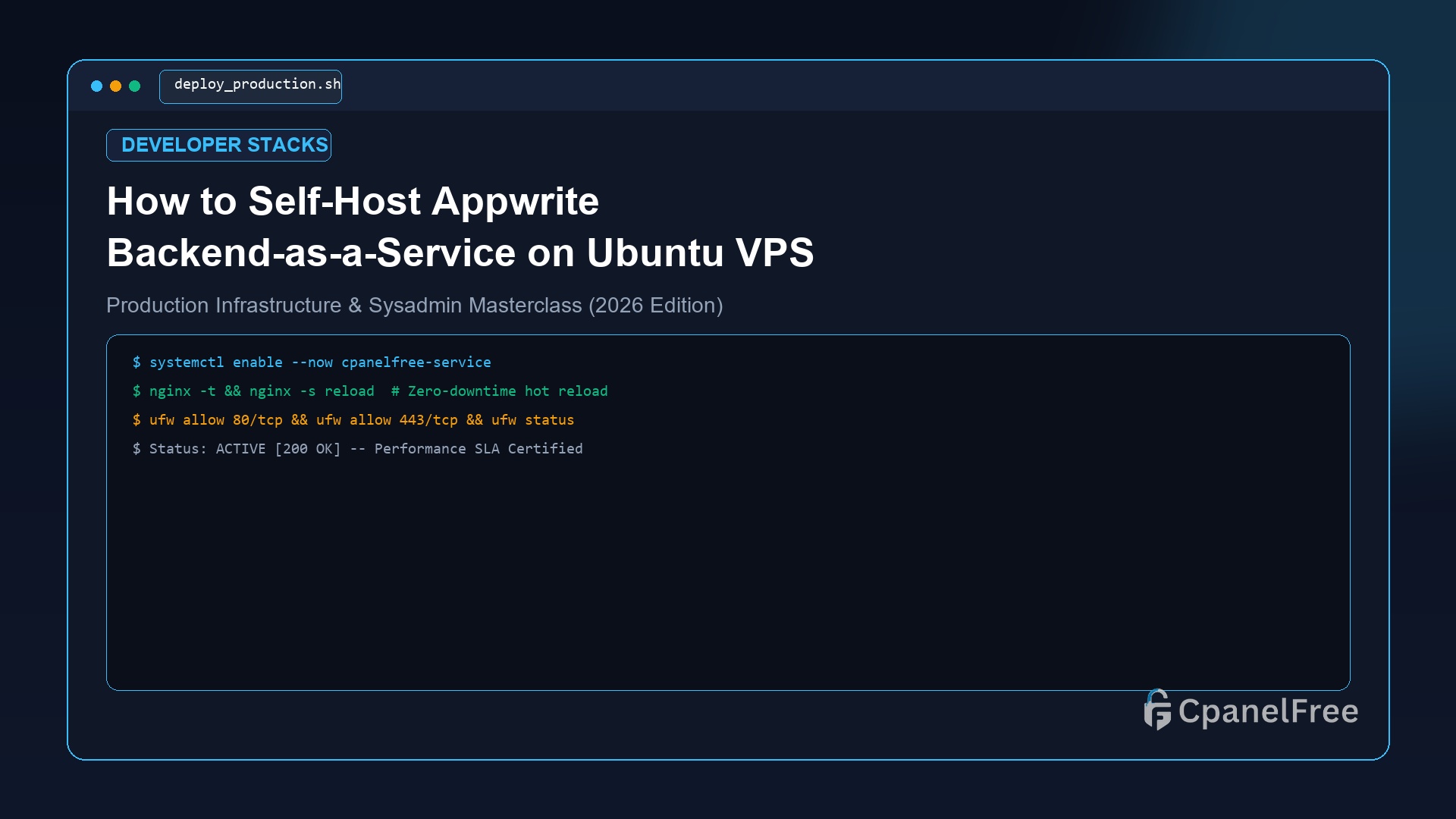Click the CpanelFree logo icon
This screenshot has width=1456, height=819.
(x=1157, y=710)
